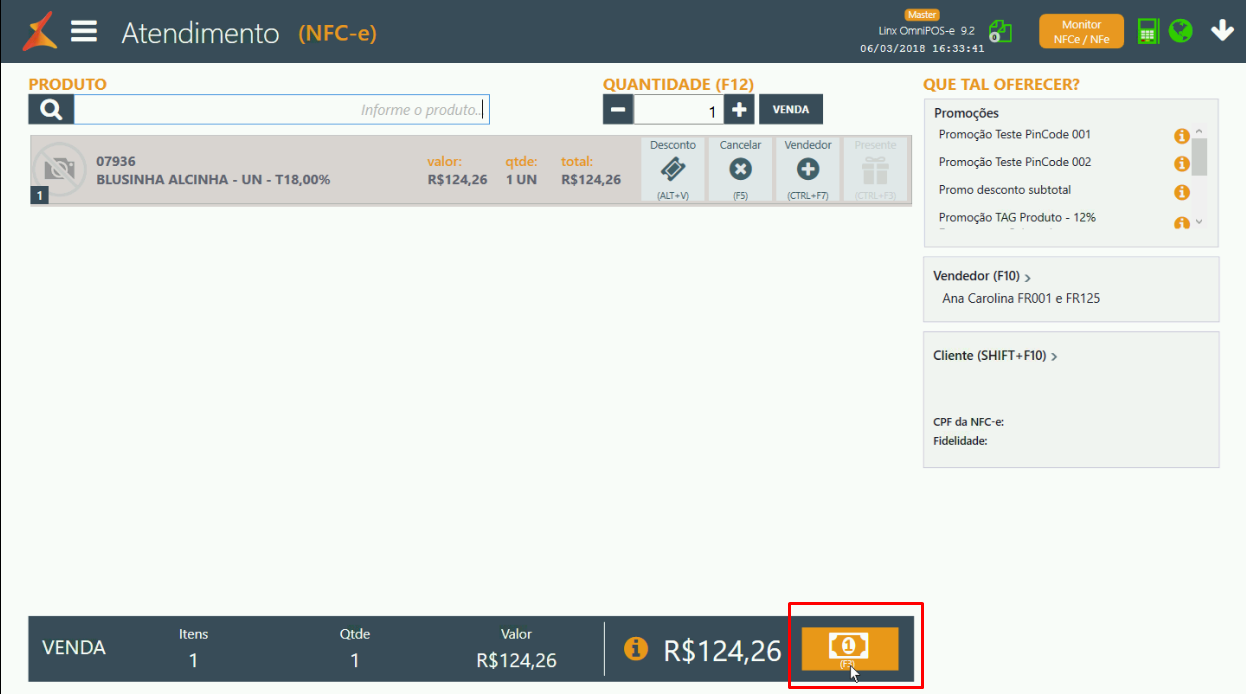Click the Atendimento page title
This screenshot has width=1246, height=694.
click(200, 33)
